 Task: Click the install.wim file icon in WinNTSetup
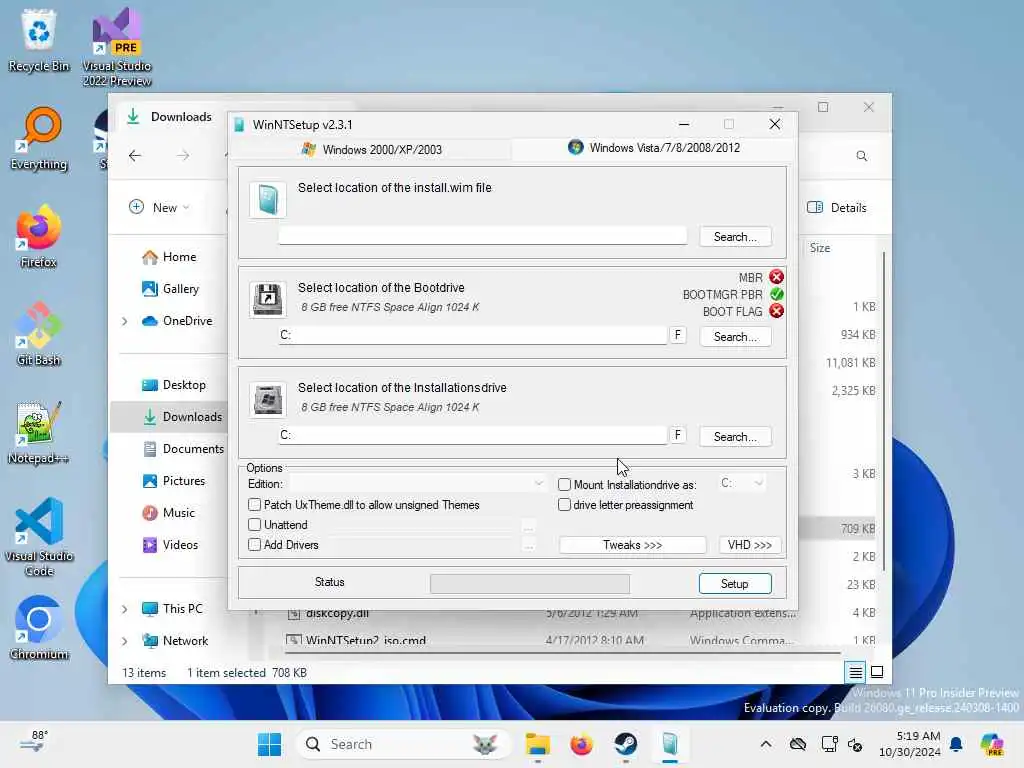(x=268, y=199)
